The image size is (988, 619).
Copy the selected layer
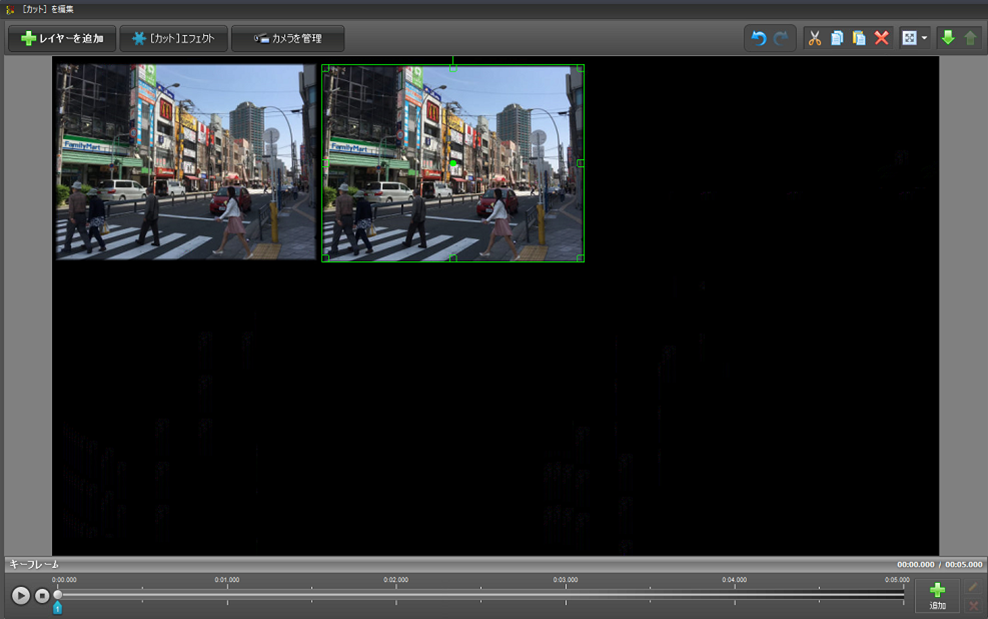[837, 39]
